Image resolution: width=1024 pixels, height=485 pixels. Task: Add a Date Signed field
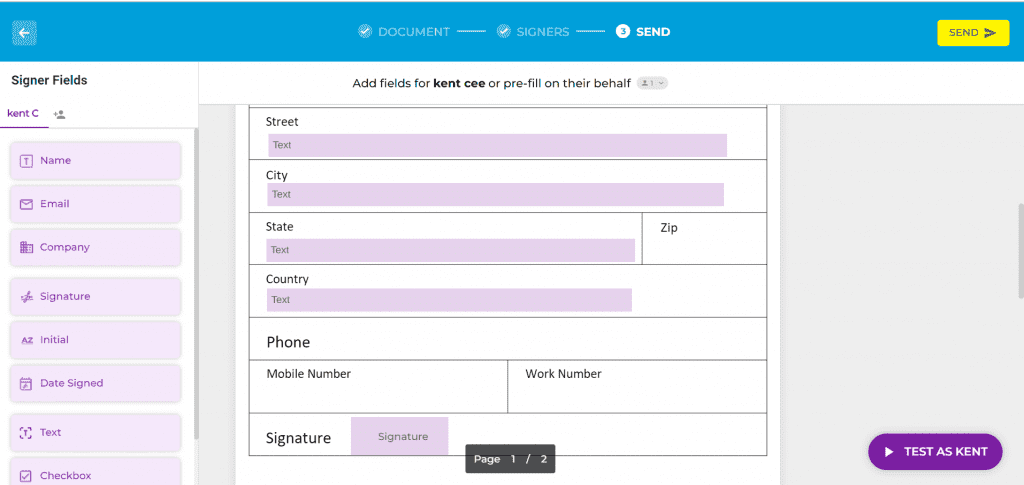pos(95,383)
